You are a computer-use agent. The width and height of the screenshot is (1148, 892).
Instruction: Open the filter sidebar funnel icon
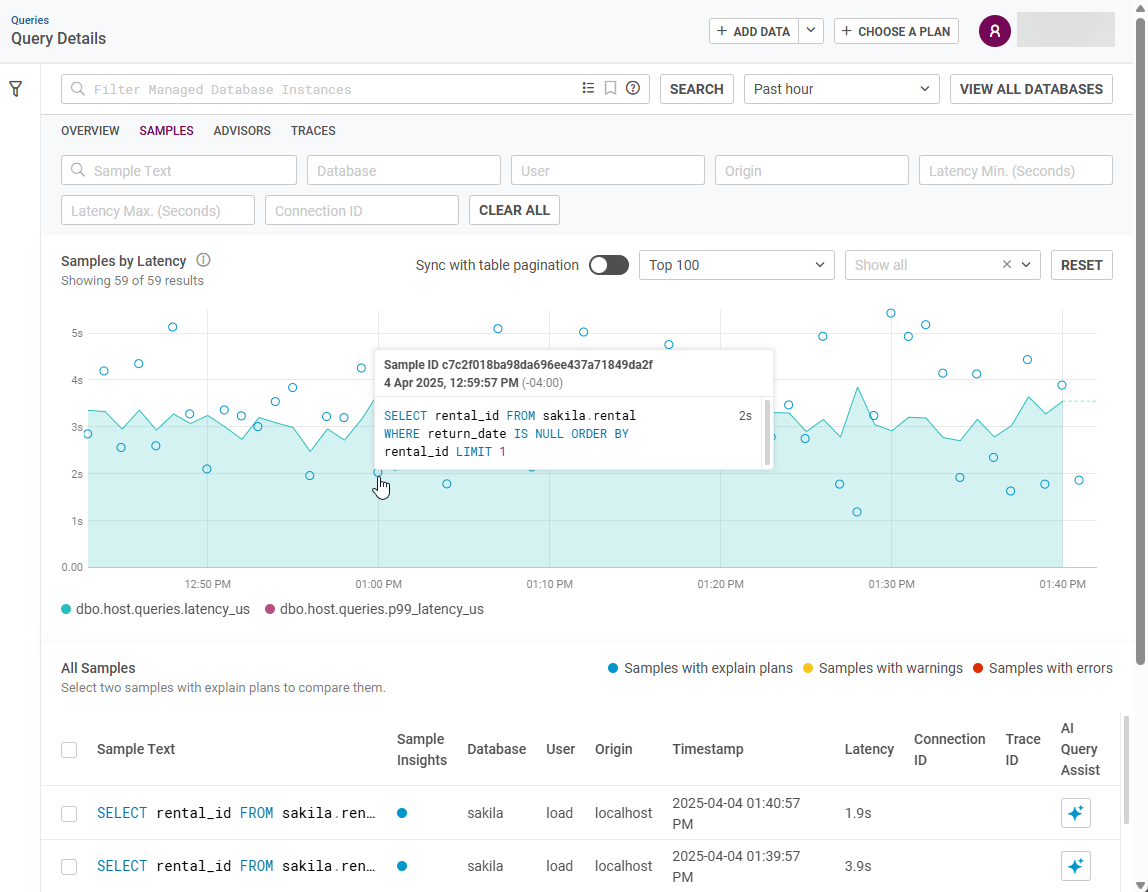click(16, 89)
